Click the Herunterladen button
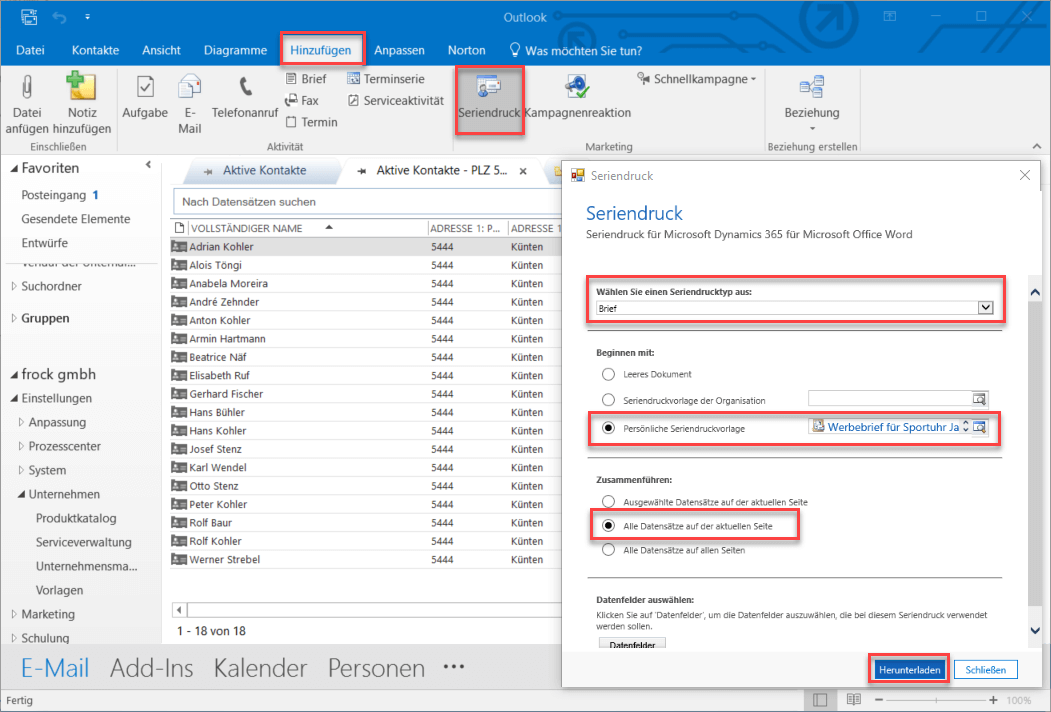This screenshot has width=1051, height=712. 909,670
